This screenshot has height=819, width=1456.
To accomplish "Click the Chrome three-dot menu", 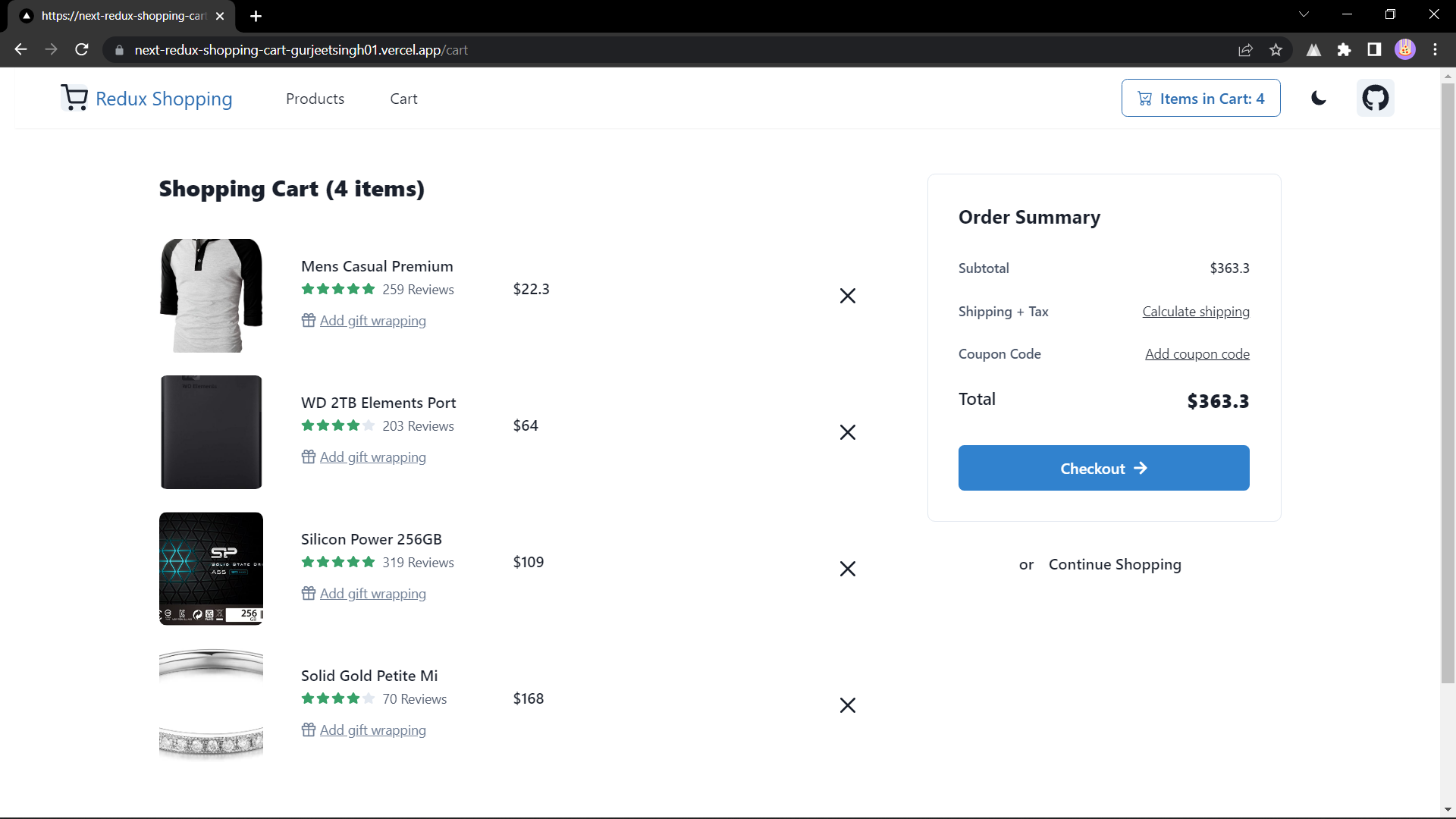I will 1435,49.
